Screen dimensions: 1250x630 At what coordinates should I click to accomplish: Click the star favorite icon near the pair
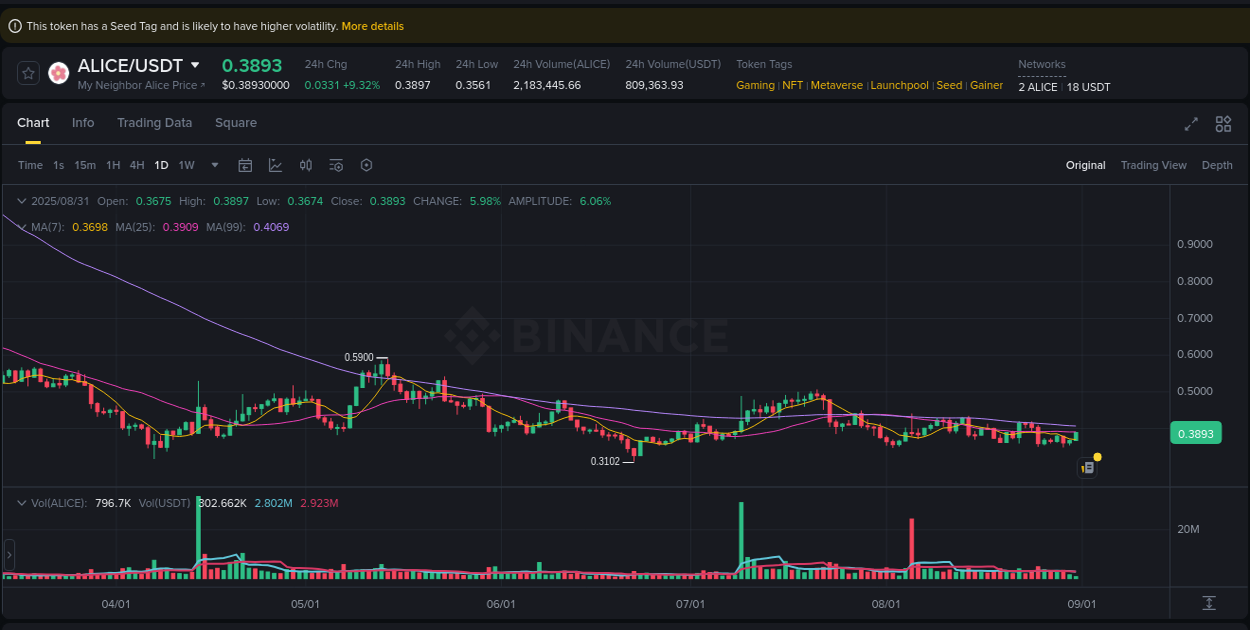click(28, 72)
